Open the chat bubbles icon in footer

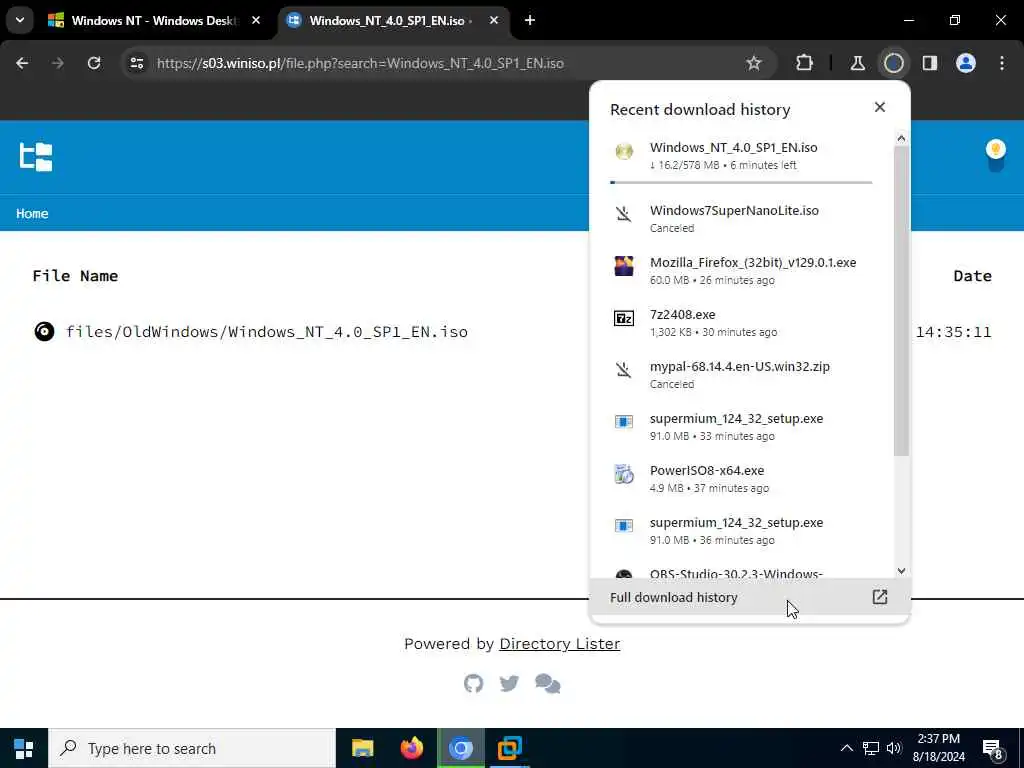click(547, 684)
